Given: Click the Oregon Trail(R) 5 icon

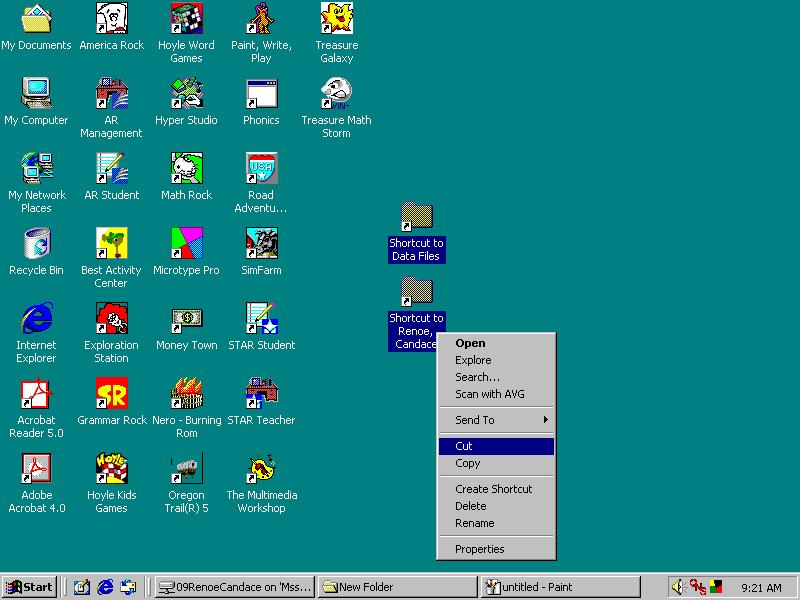Looking at the screenshot, I should (x=186, y=468).
